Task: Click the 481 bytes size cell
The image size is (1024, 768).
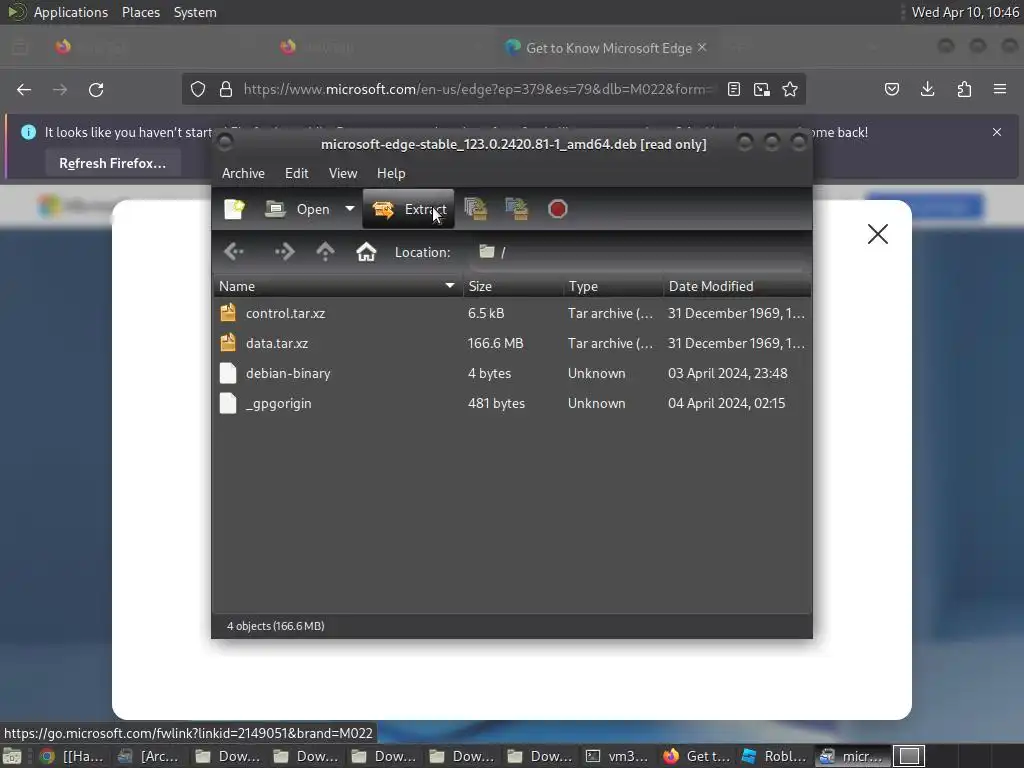Action: tap(496, 403)
